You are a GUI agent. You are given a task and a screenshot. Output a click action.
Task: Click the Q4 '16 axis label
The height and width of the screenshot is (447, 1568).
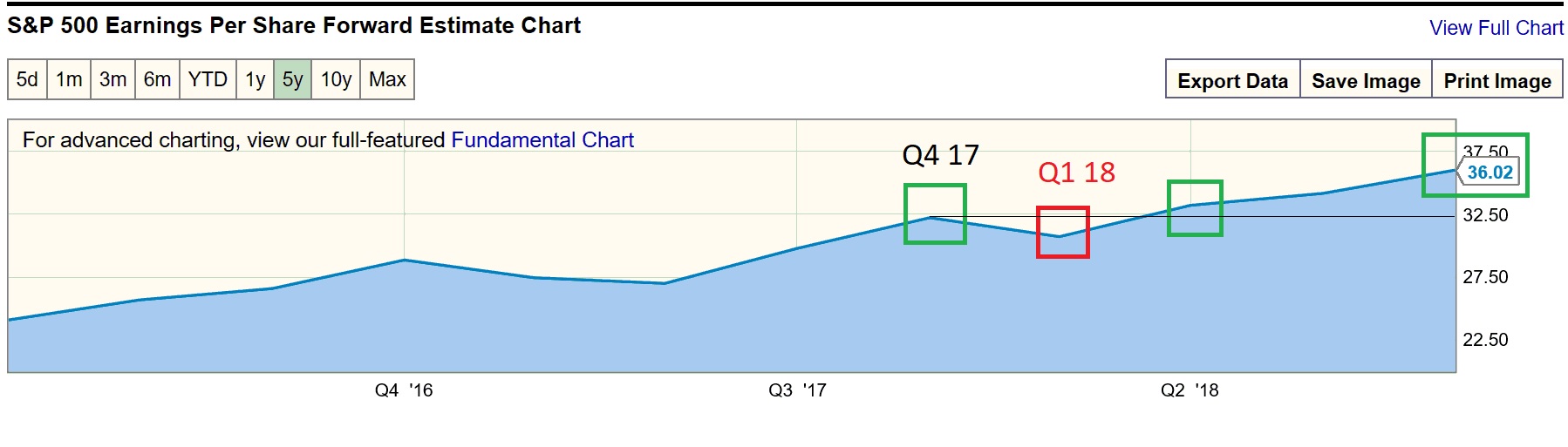[x=404, y=390]
